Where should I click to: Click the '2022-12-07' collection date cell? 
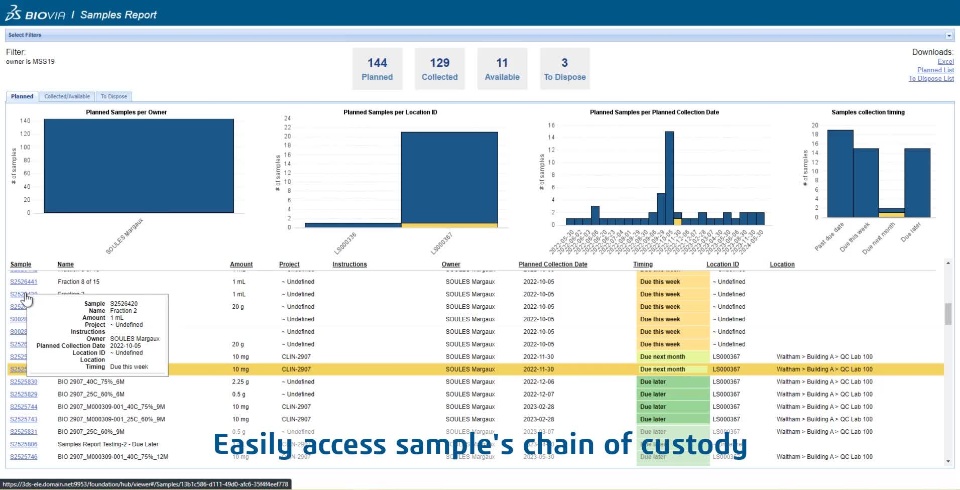click(538, 394)
